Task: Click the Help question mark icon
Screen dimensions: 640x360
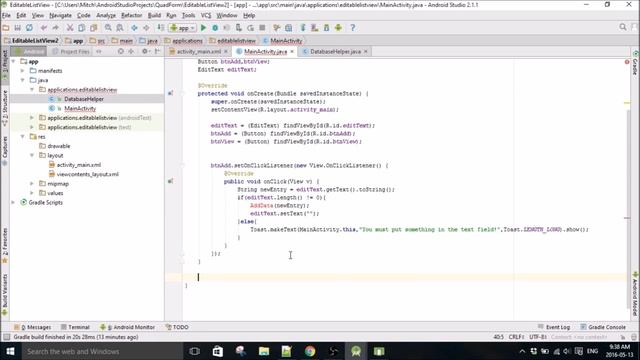Action: pyautogui.click(x=353, y=28)
